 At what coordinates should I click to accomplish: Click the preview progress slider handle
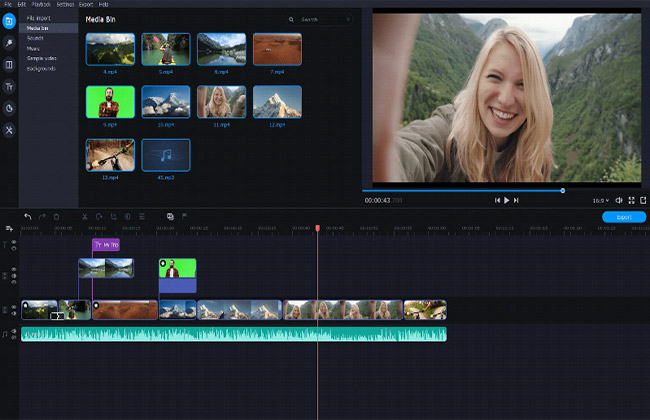pyautogui.click(x=562, y=190)
